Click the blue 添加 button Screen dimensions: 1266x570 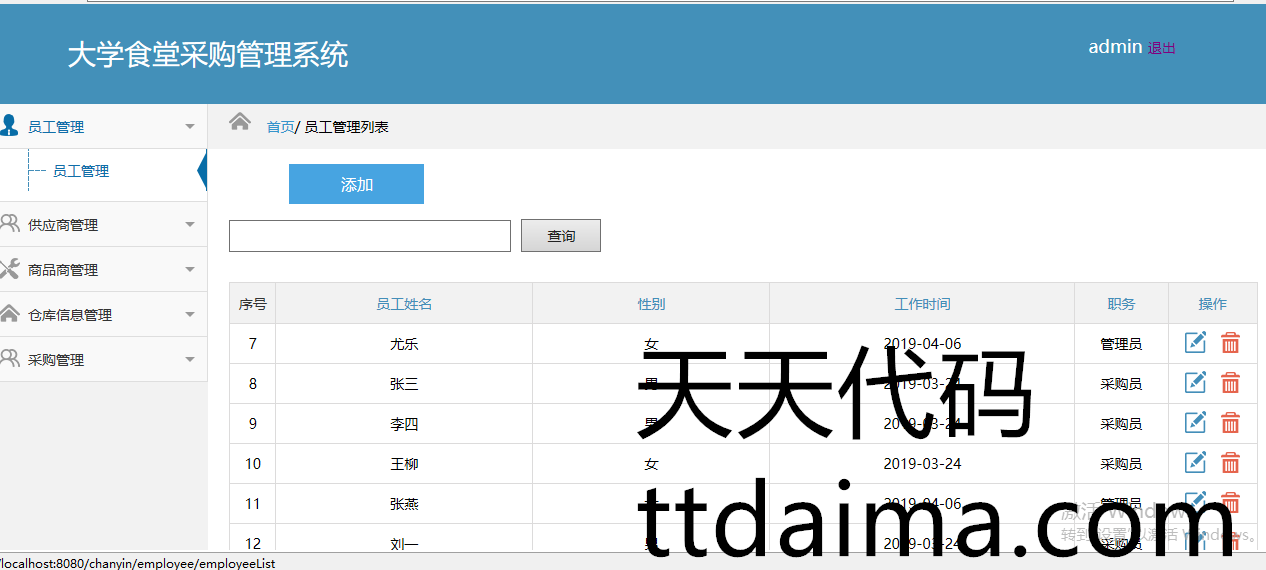click(356, 184)
